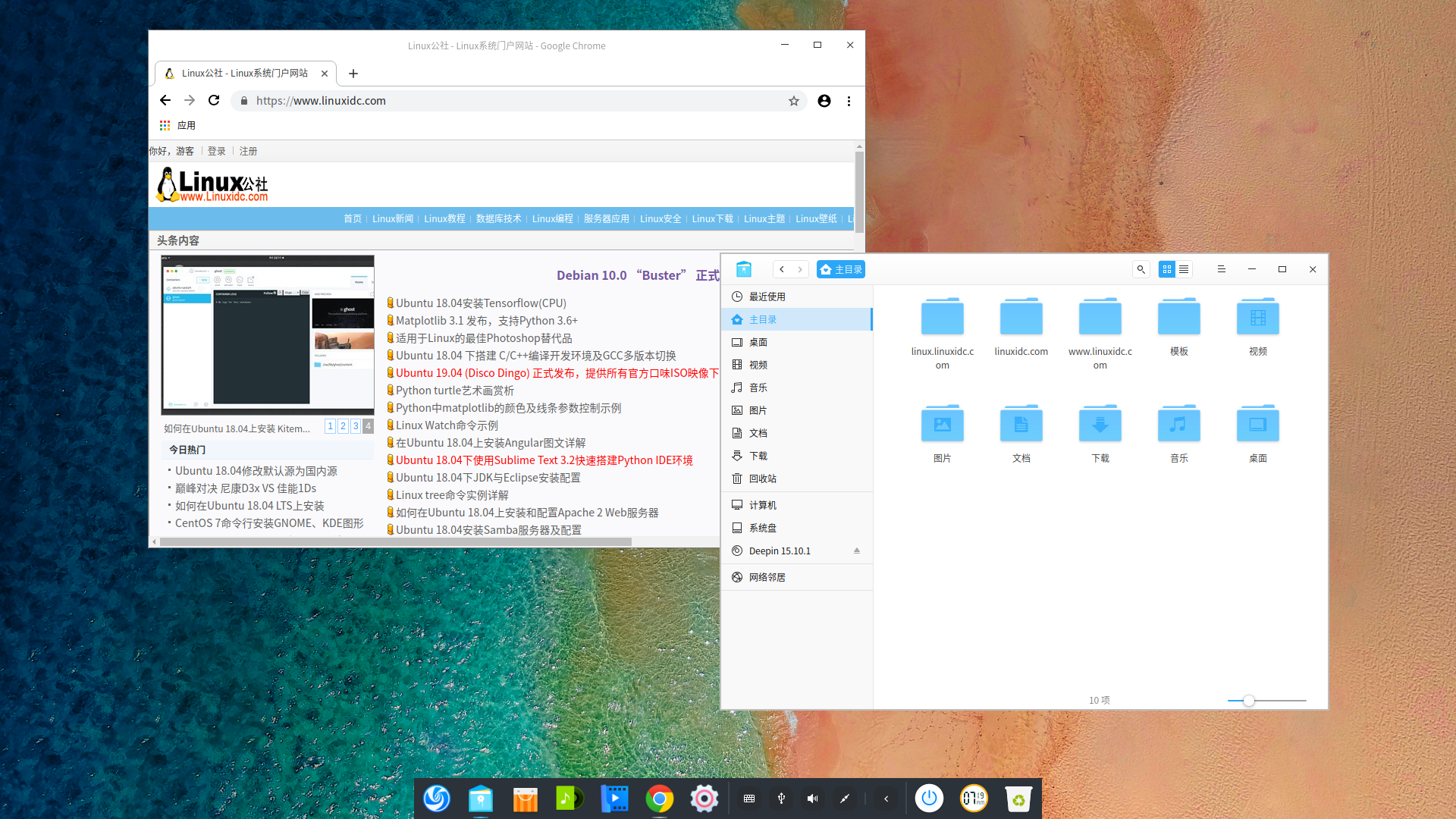The image size is (1456, 819).
Task: Switch file manager to list view
Action: click(x=1184, y=269)
